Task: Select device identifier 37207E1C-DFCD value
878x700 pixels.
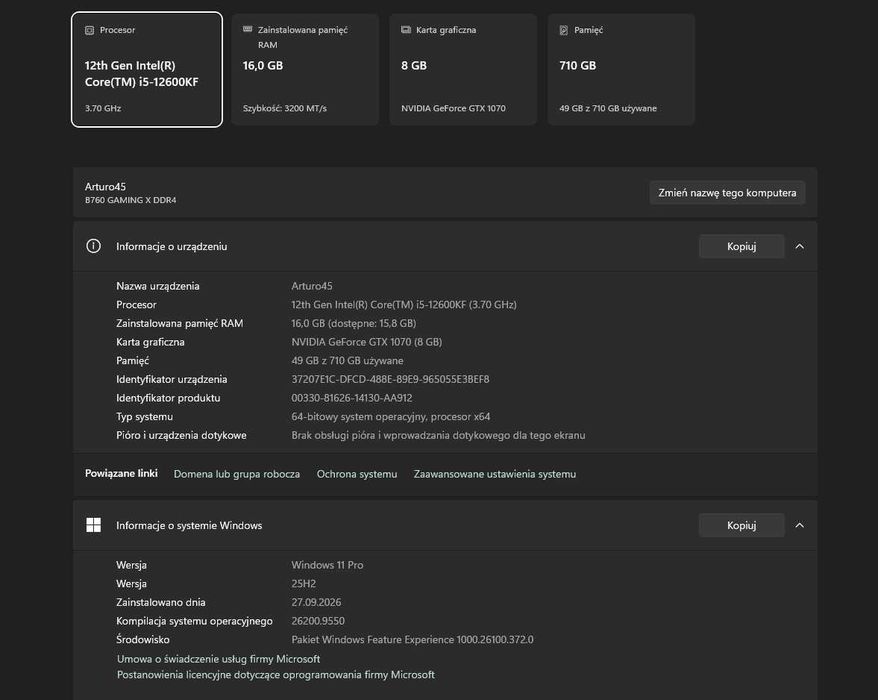Action: tap(390, 379)
